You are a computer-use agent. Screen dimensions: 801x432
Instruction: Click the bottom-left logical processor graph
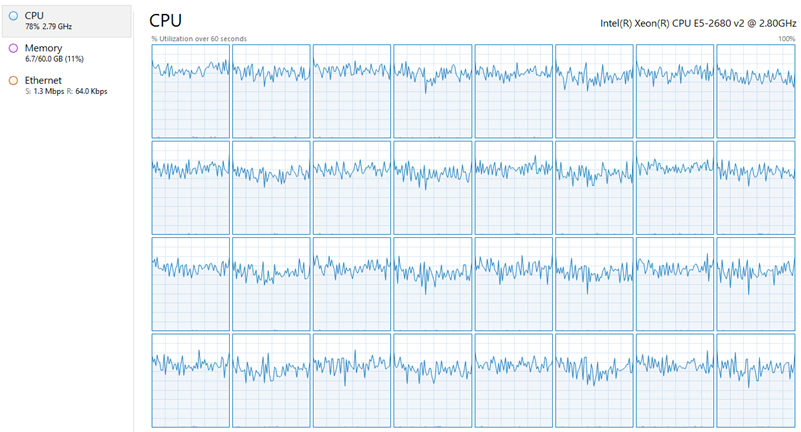coord(190,380)
